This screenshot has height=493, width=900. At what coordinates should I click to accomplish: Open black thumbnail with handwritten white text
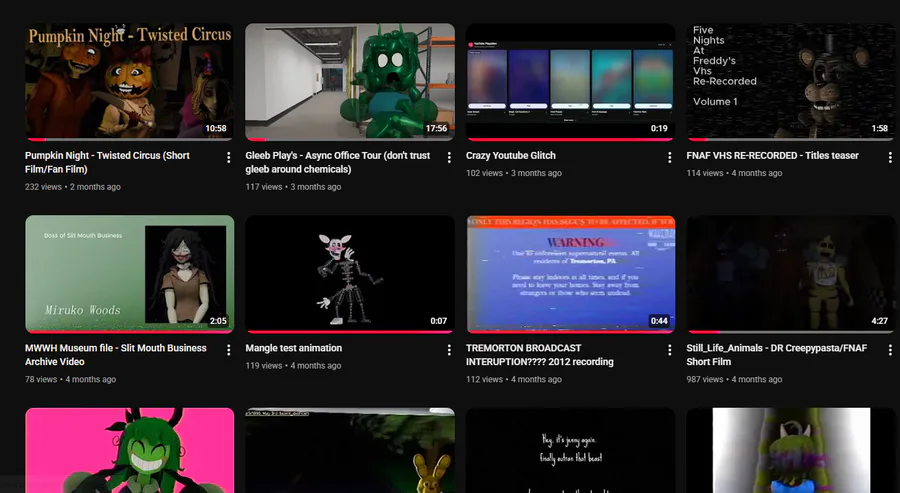point(571,451)
